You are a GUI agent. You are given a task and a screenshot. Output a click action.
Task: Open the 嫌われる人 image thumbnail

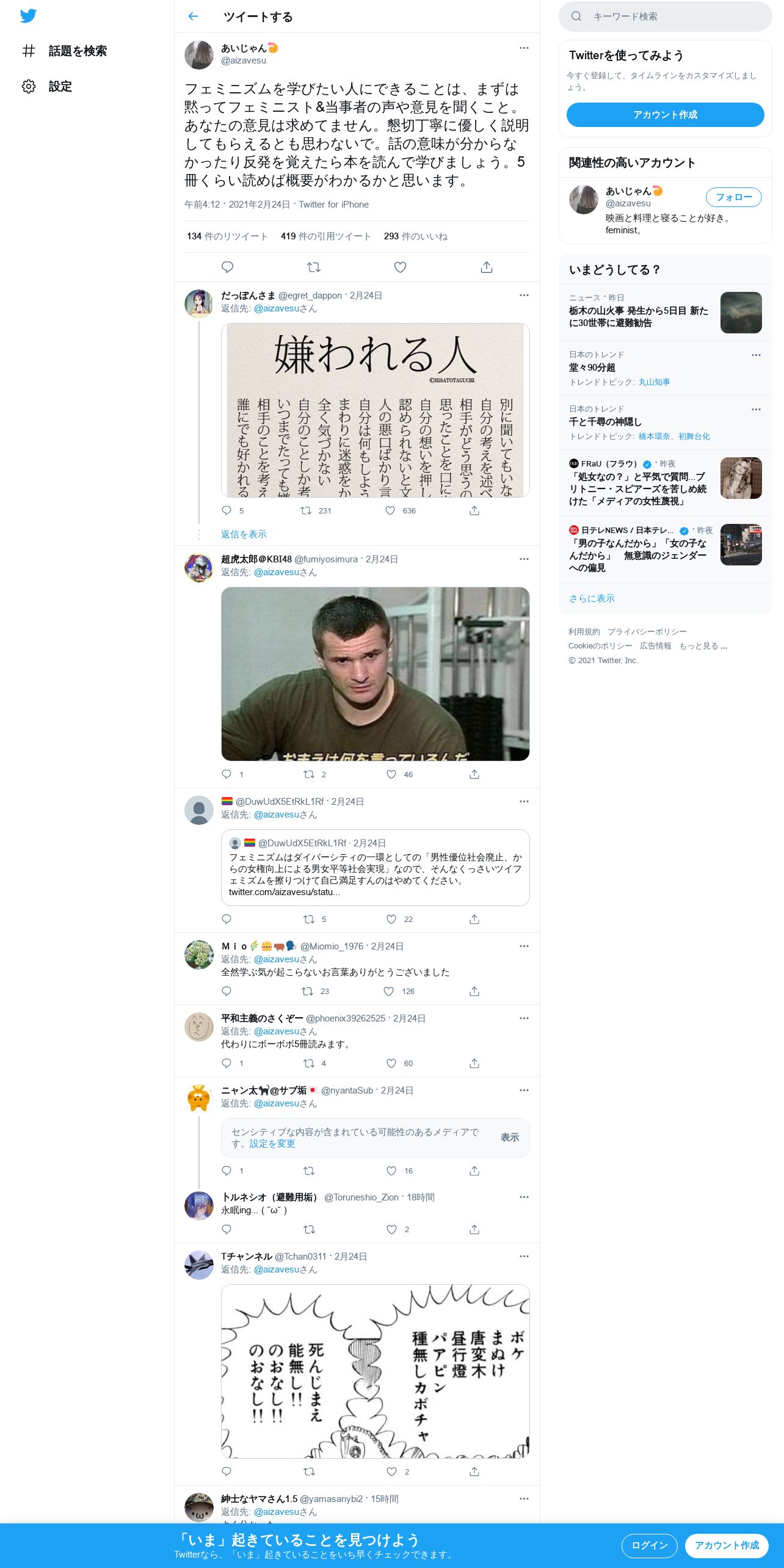pyautogui.click(x=375, y=410)
